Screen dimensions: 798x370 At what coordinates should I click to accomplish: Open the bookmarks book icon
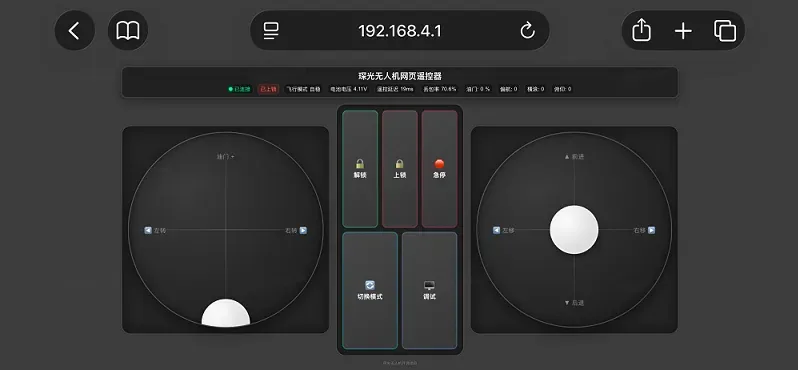(x=128, y=31)
